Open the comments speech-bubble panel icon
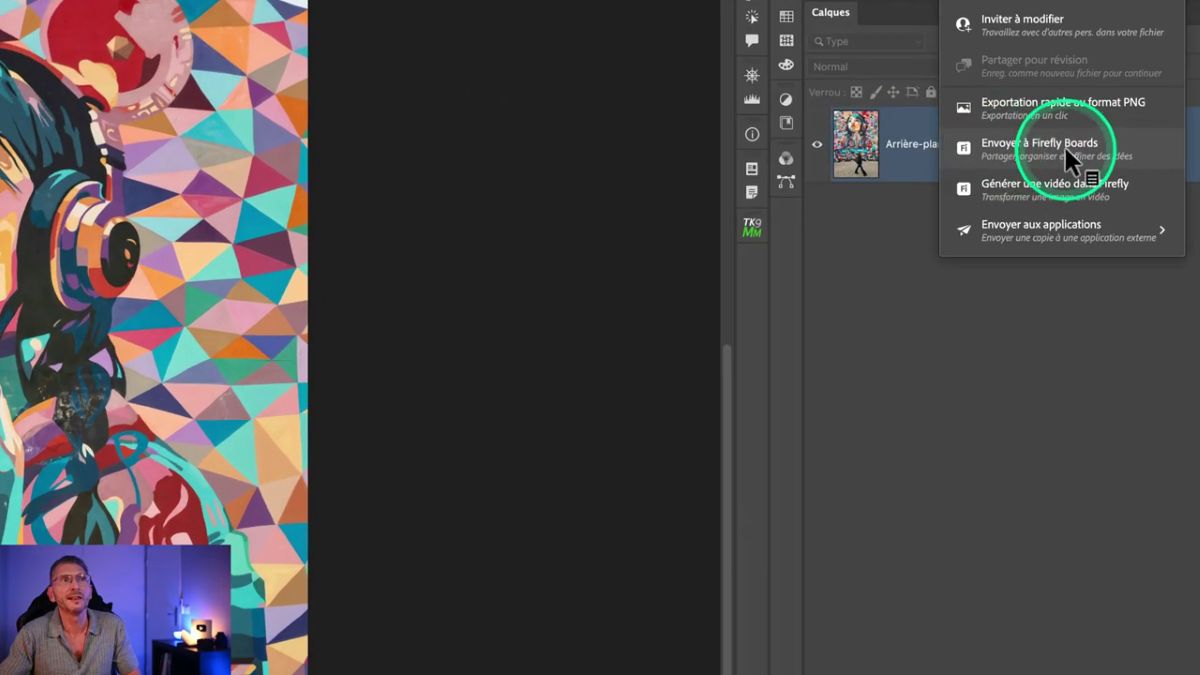Viewport: 1200px width, 675px height. pos(752,41)
